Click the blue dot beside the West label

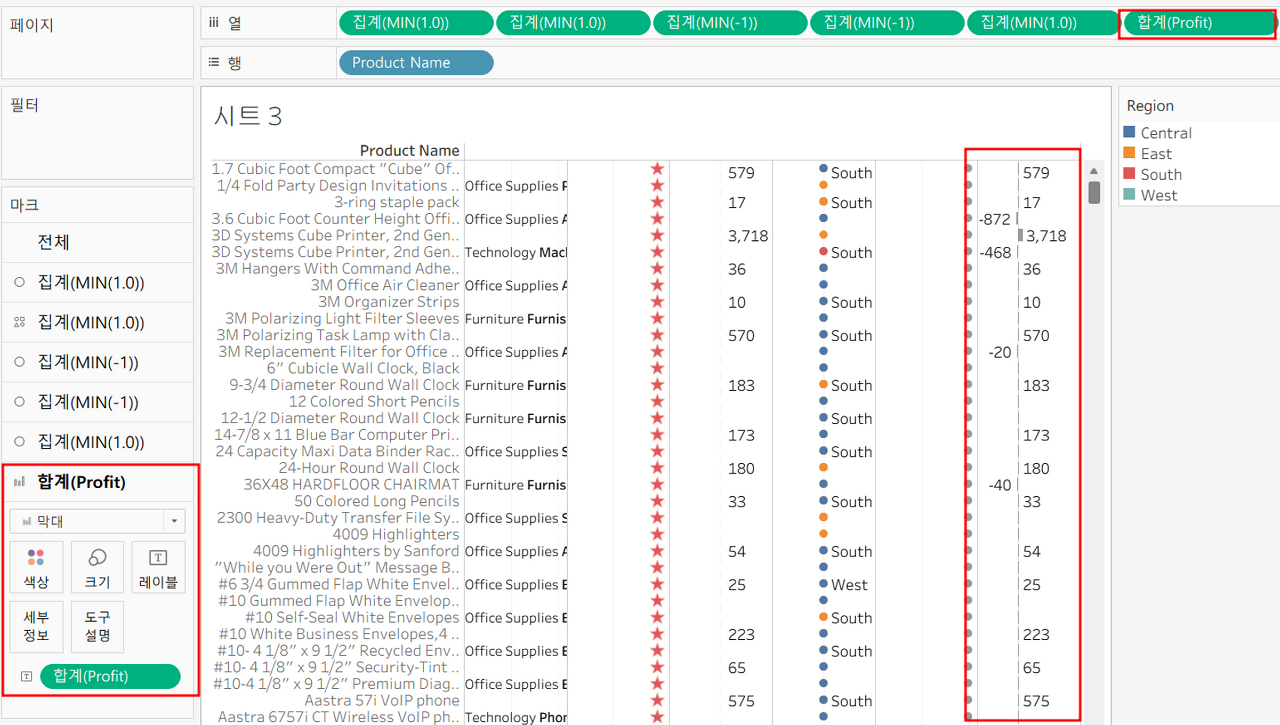(823, 584)
